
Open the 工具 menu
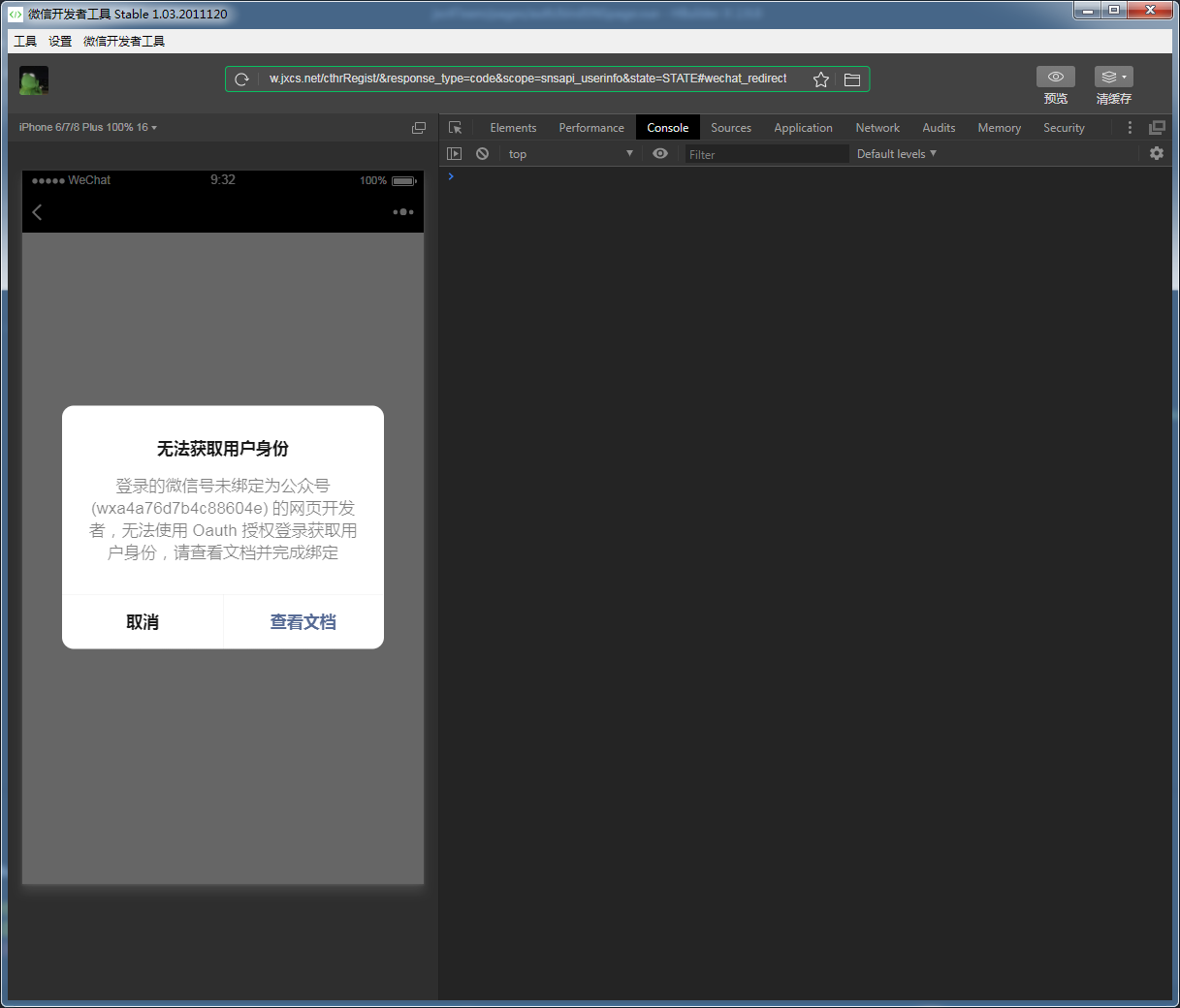click(x=25, y=41)
